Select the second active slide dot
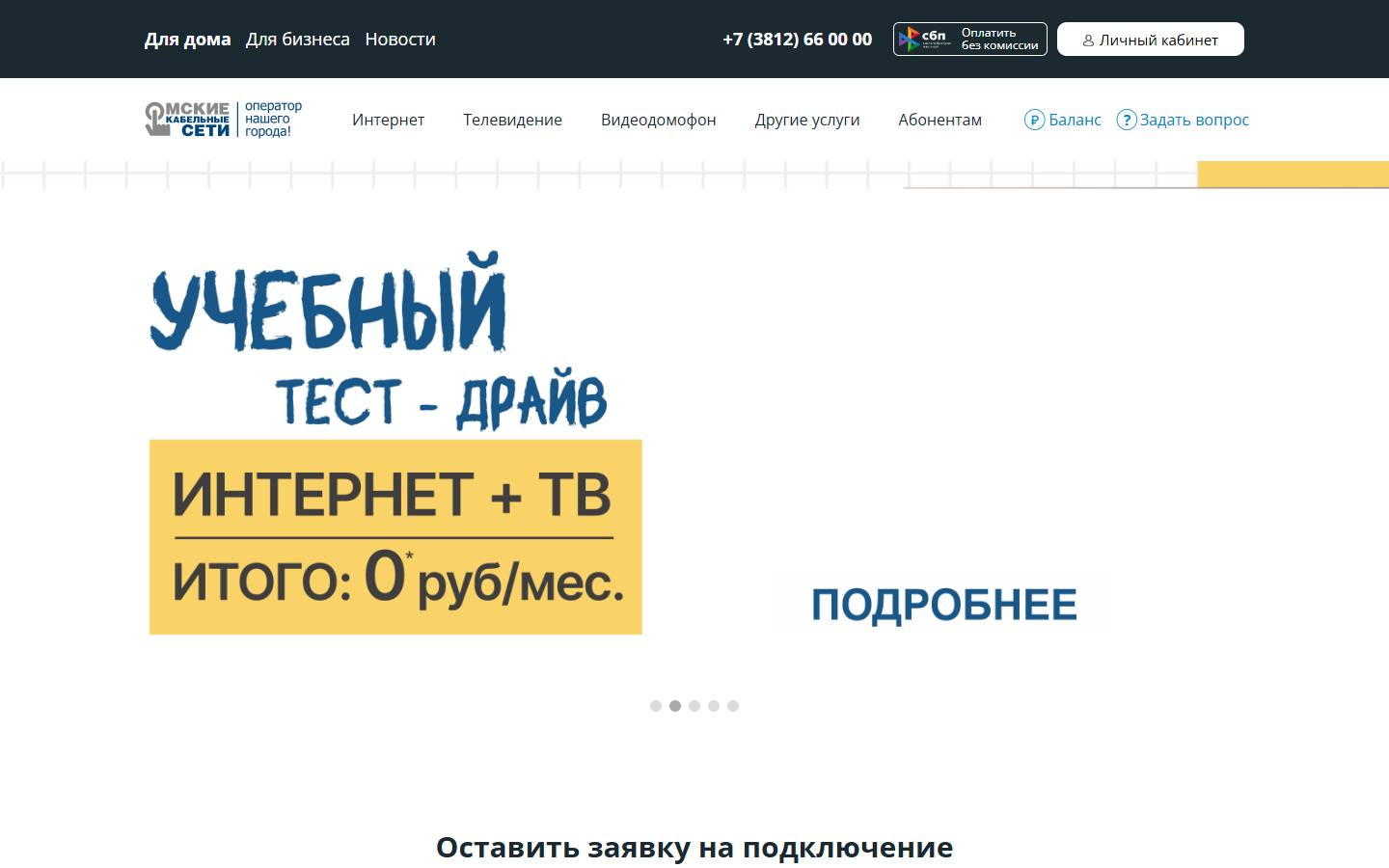 675,706
